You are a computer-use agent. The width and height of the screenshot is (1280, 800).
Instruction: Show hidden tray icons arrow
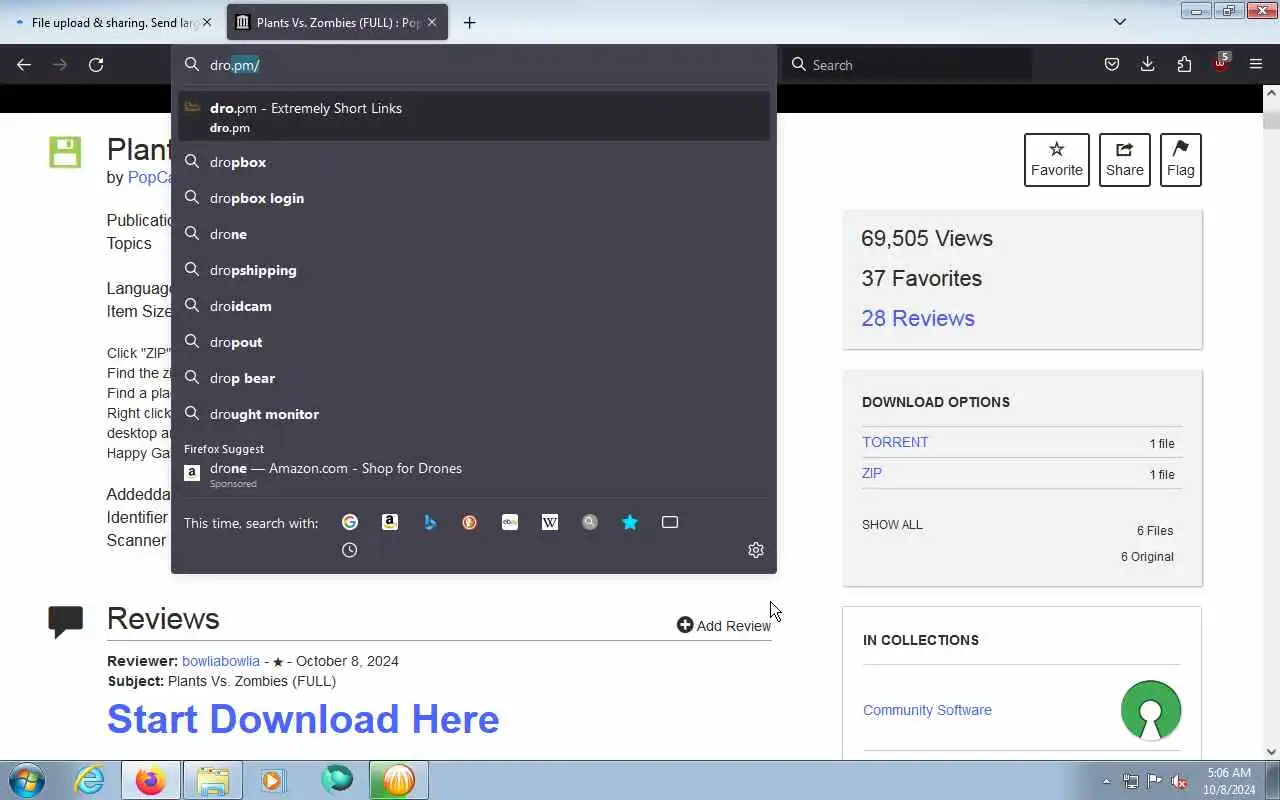[x=1106, y=781]
